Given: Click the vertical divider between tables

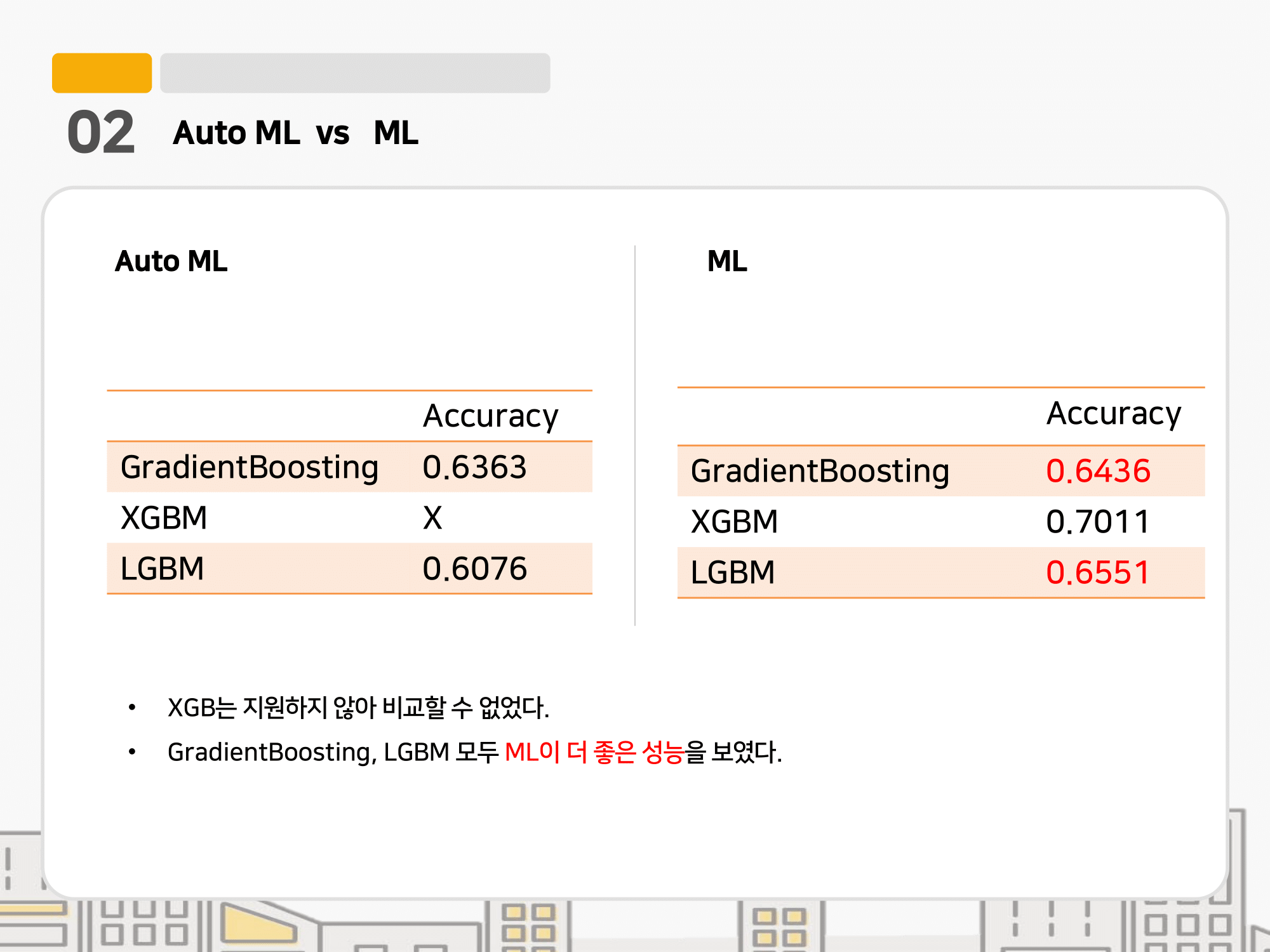Looking at the screenshot, I should (635, 435).
